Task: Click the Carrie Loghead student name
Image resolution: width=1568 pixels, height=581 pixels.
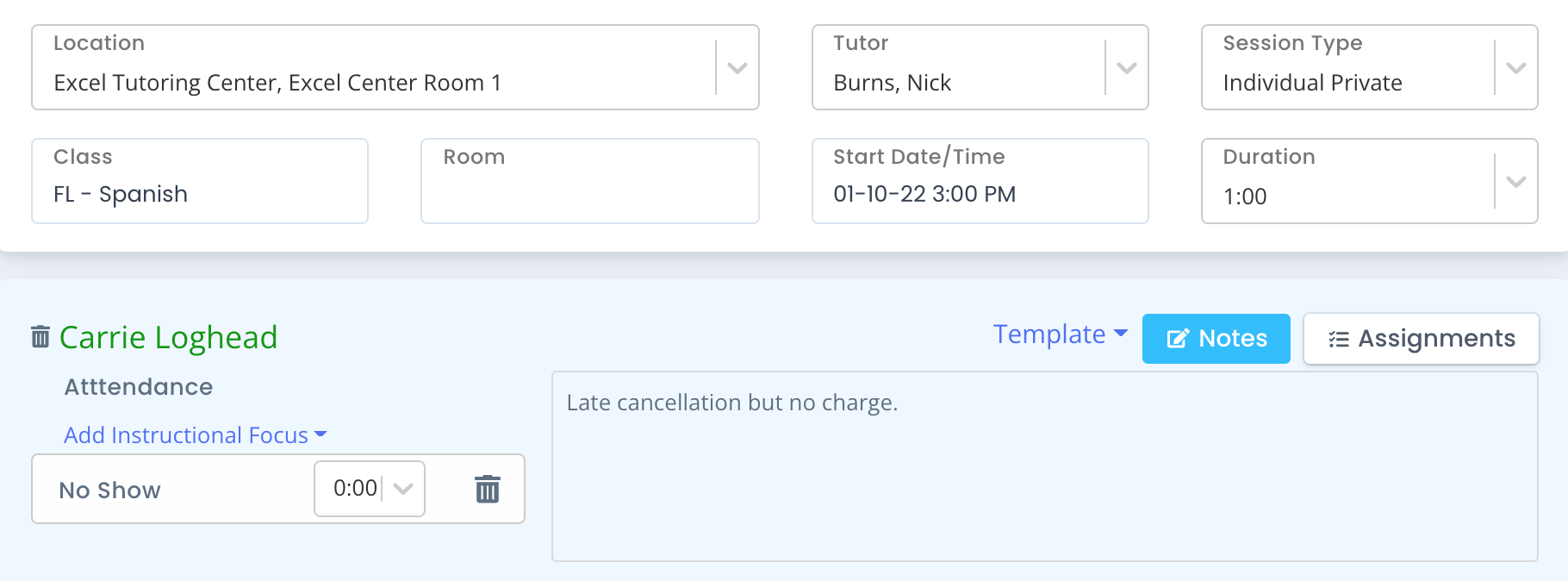Action: [168, 337]
